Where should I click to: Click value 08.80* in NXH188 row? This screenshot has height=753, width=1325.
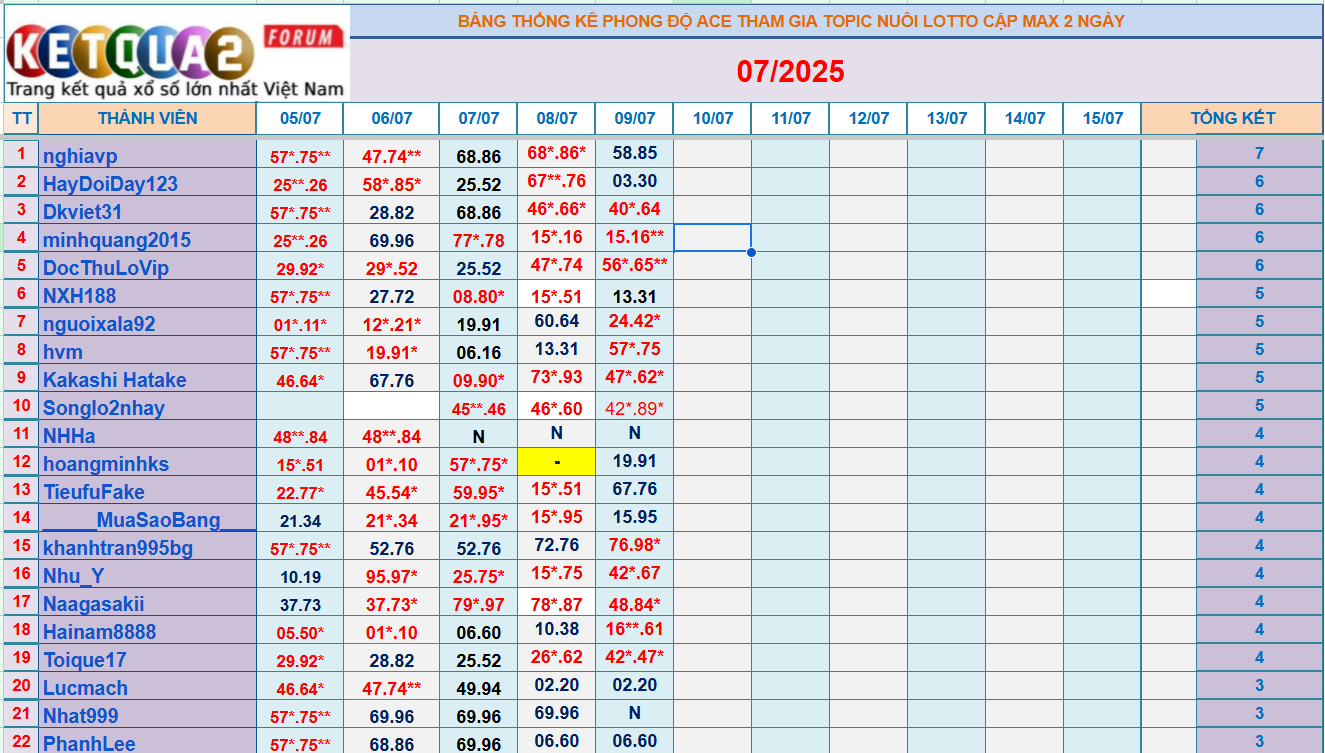(x=479, y=297)
